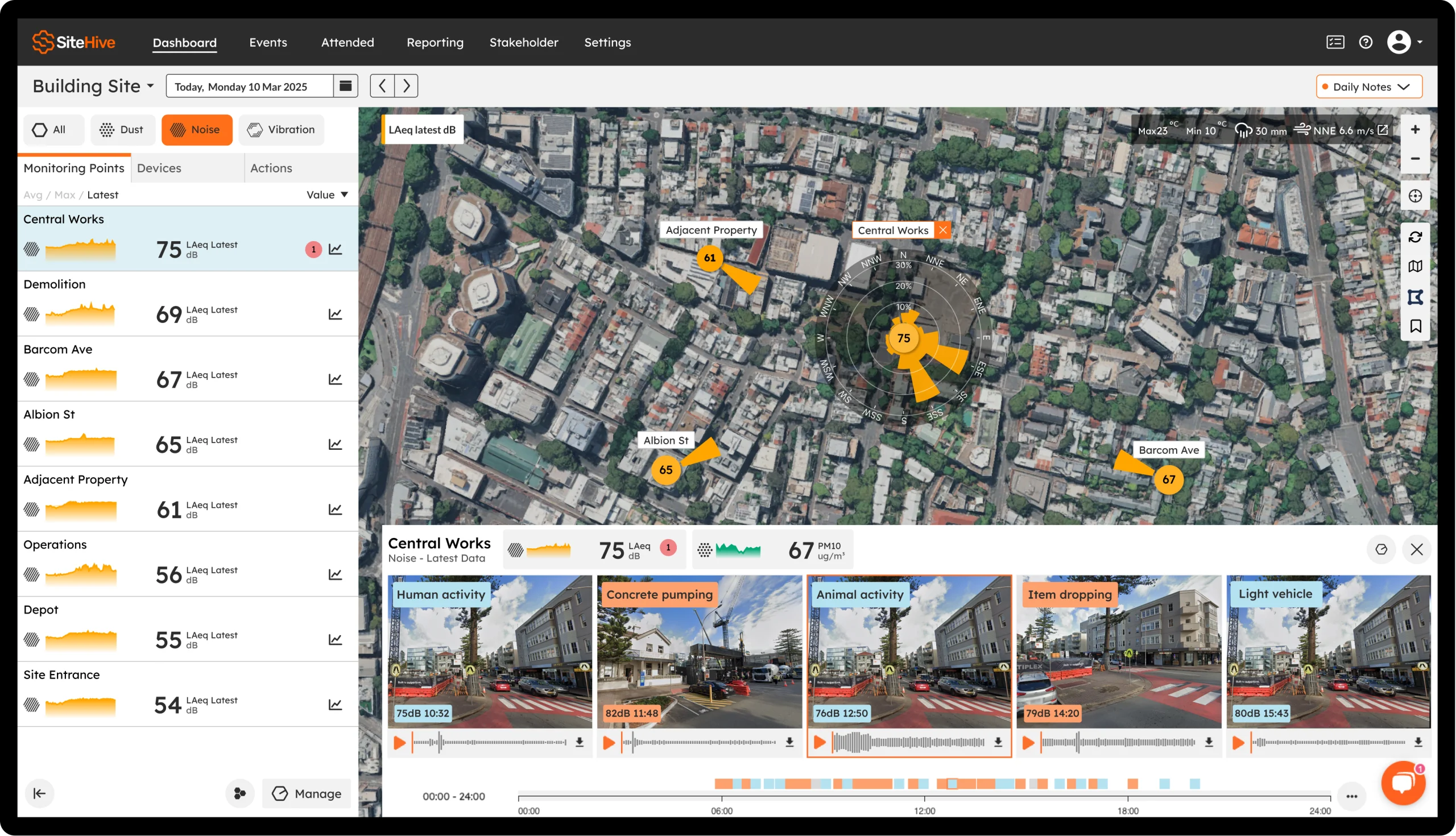Go to next day arrow
1456x836 pixels.
pos(406,86)
